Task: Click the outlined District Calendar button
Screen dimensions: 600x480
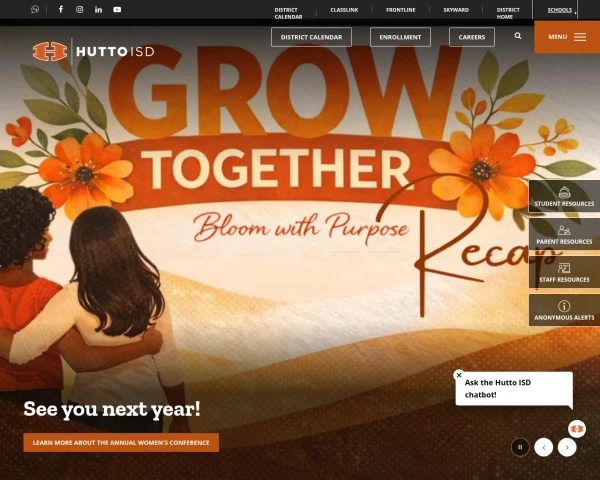Action: pos(311,37)
